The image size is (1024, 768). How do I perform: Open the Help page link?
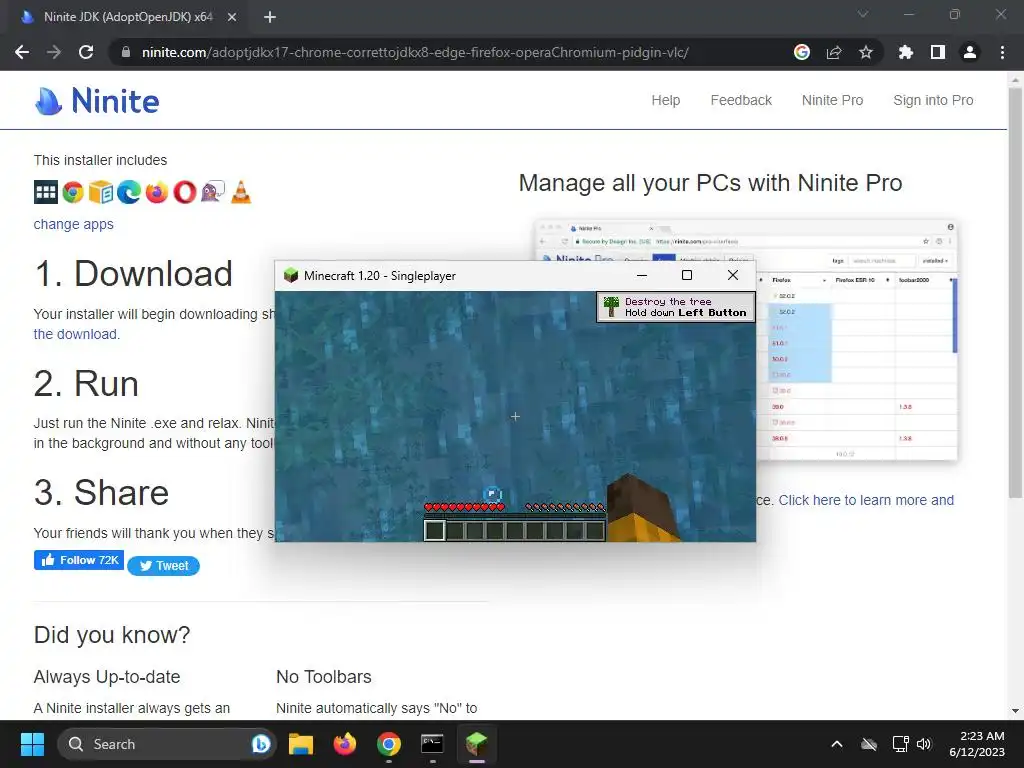click(665, 101)
